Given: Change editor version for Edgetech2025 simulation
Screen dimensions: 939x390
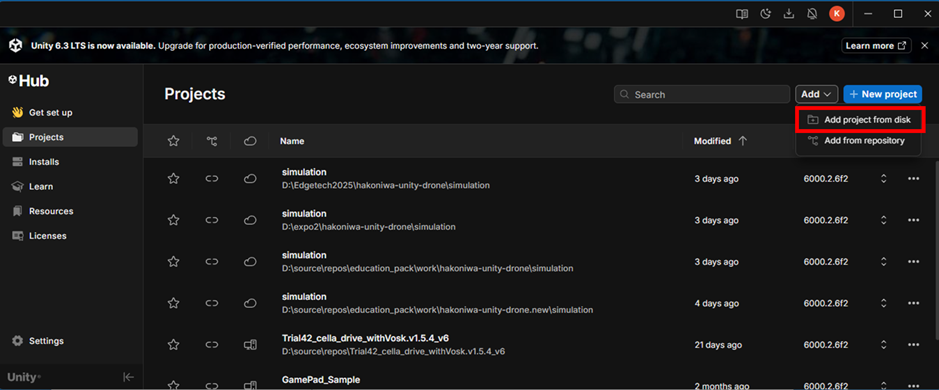Looking at the screenshot, I should pyautogui.click(x=883, y=179).
